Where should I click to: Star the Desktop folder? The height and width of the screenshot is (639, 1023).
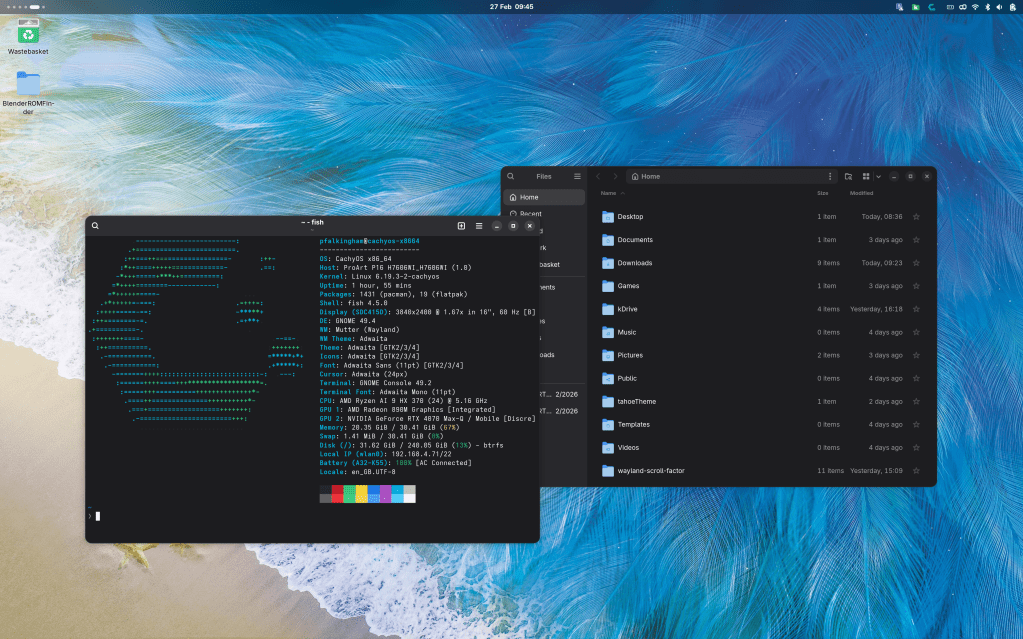[x=916, y=217]
